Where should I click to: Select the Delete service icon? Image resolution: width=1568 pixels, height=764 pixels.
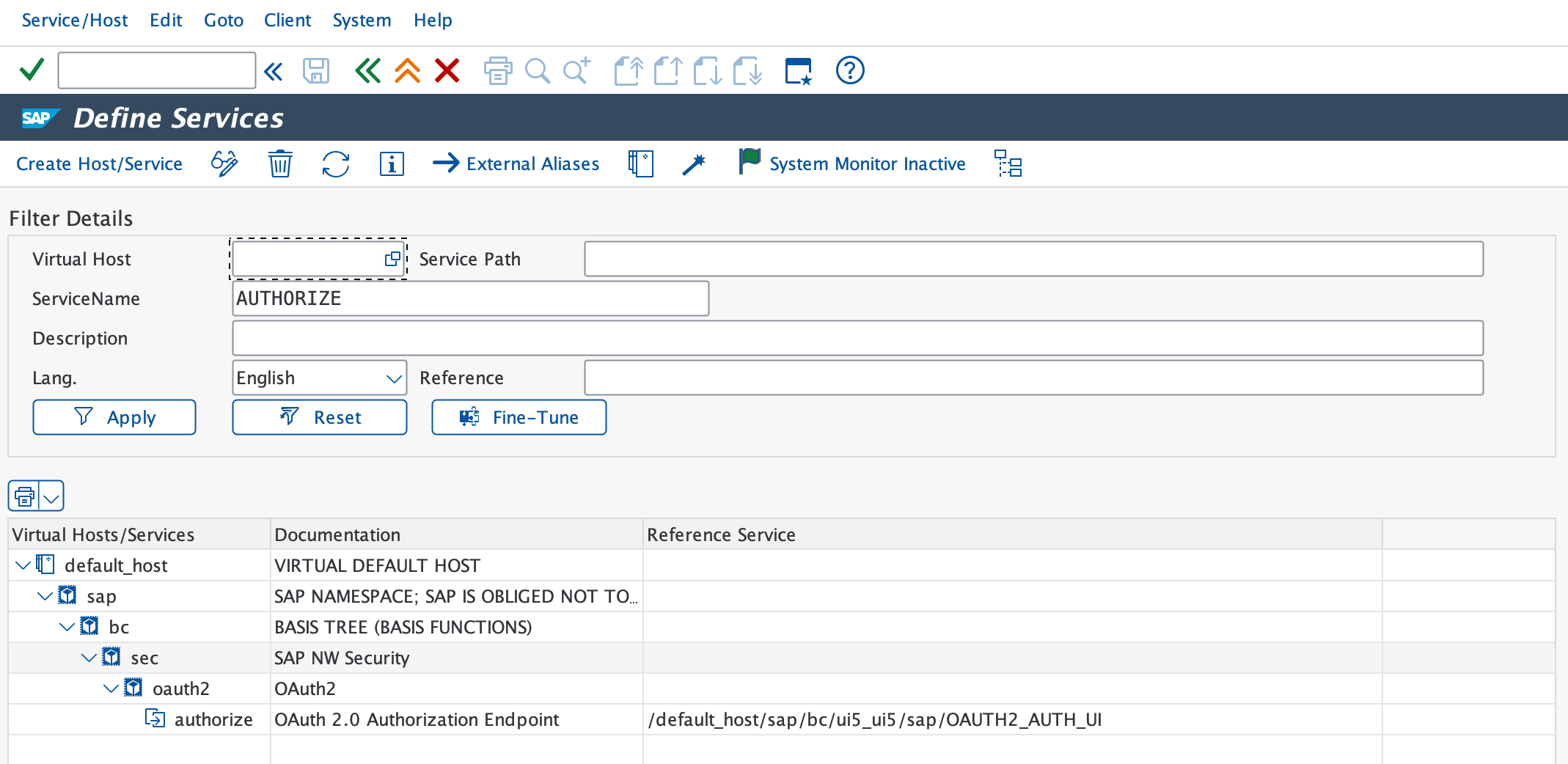point(279,164)
